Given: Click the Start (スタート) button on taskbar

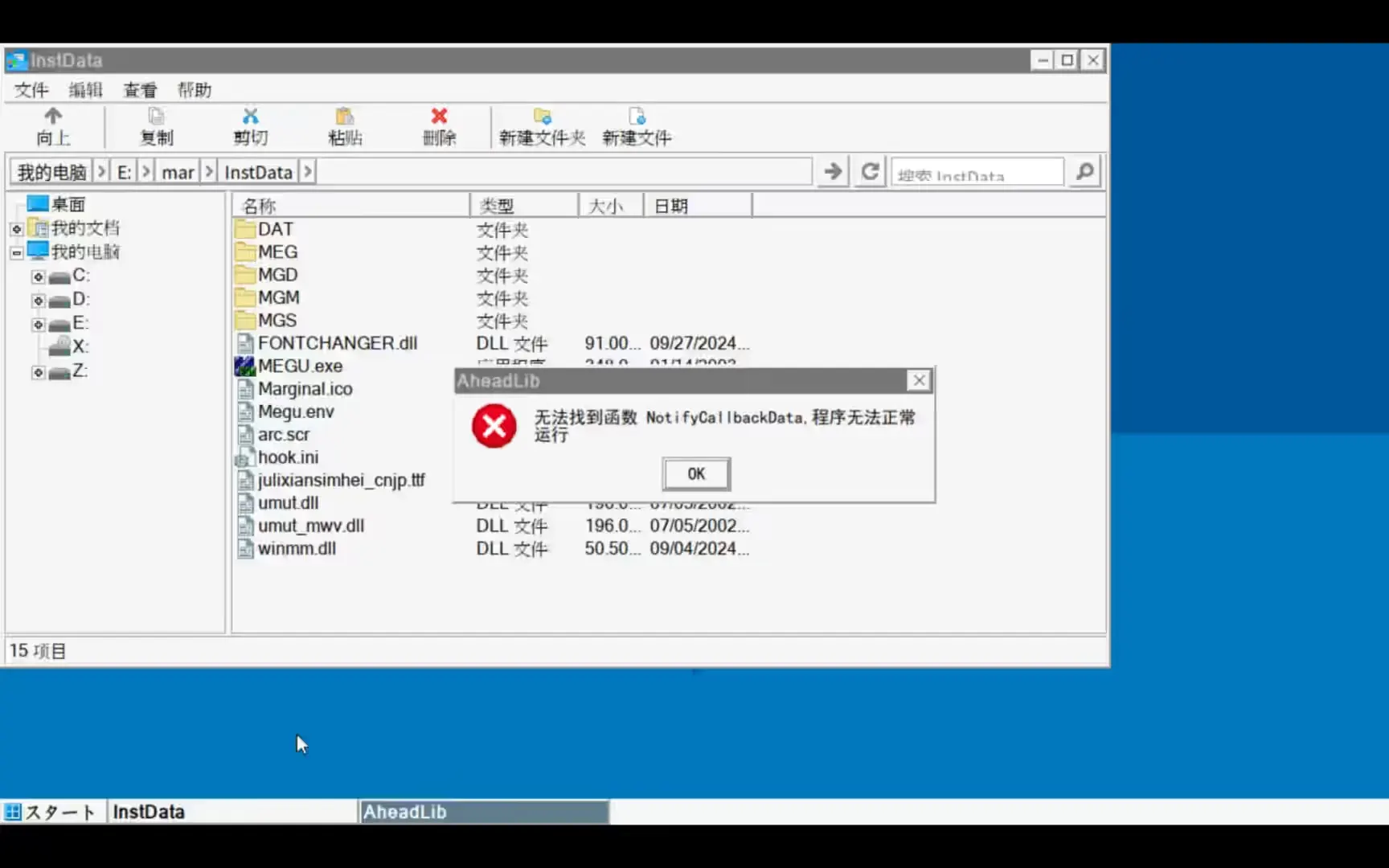Looking at the screenshot, I should (51, 812).
